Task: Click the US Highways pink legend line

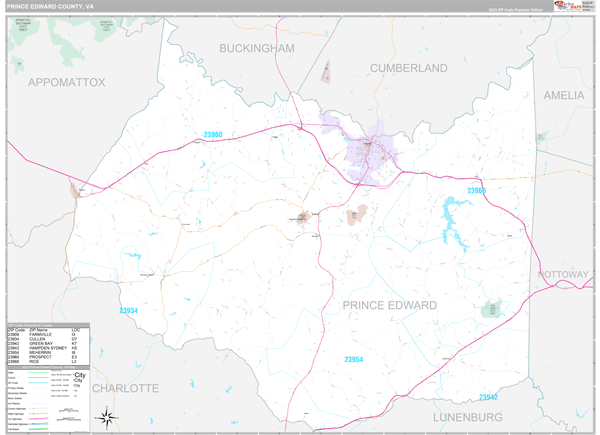Action: 38,419
